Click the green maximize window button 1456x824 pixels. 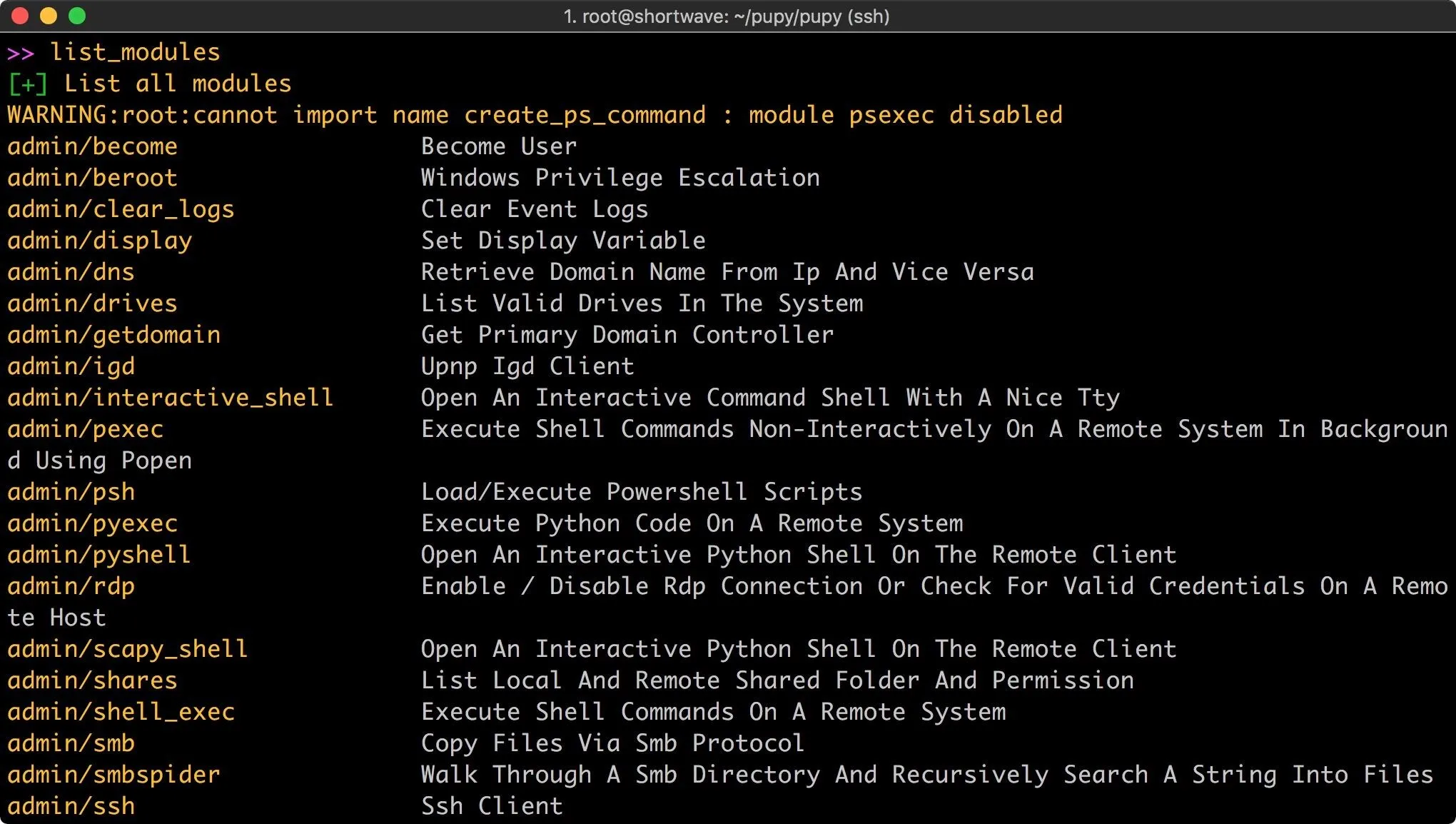(x=77, y=16)
